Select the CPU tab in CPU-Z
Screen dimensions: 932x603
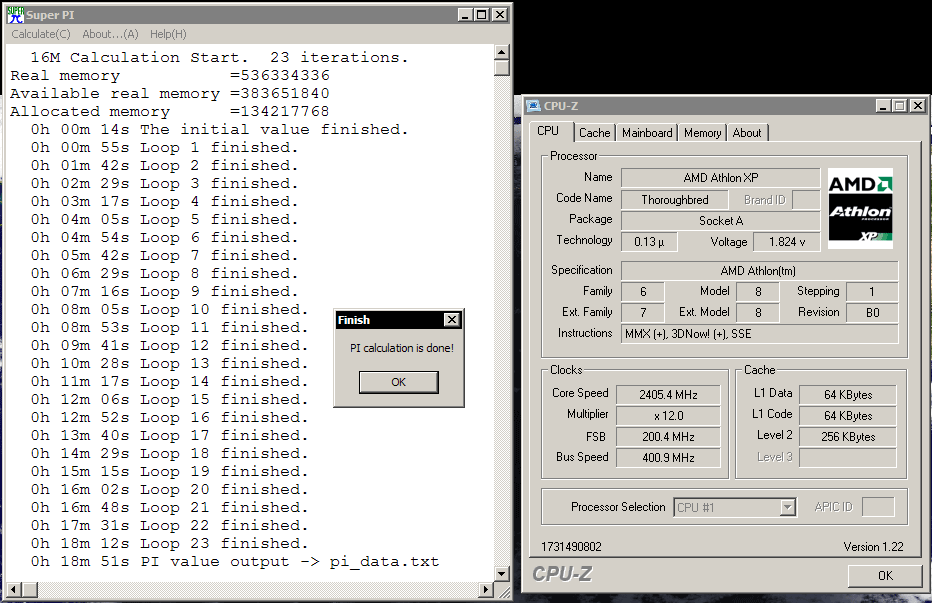point(548,131)
